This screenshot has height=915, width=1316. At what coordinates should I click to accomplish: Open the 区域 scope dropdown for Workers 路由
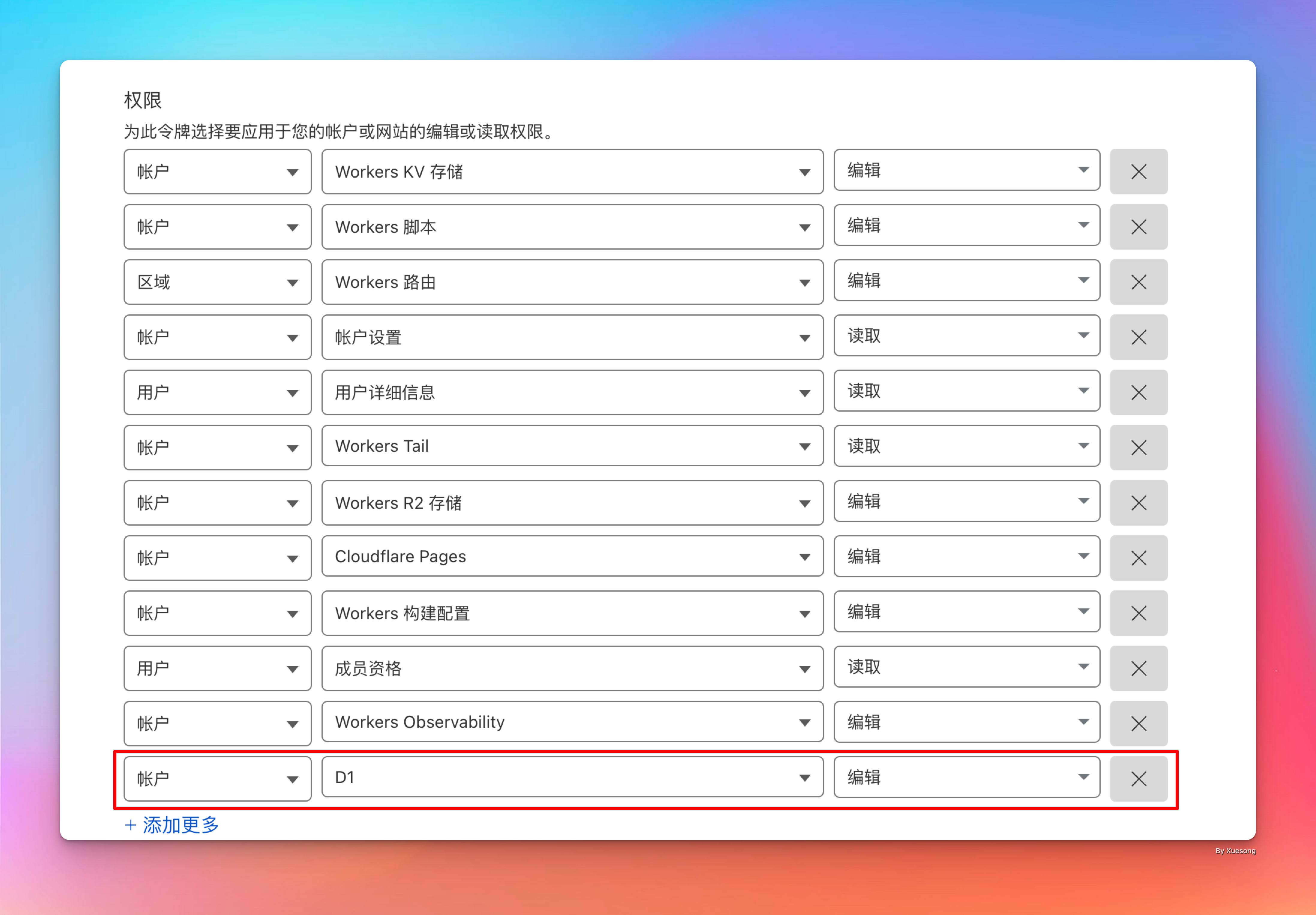coord(218,282)
